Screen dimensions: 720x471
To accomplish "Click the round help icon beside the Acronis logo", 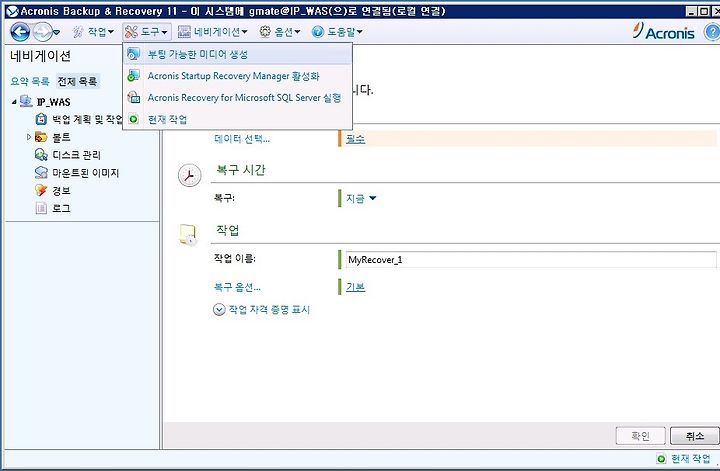I will click(x=712, y=32).
